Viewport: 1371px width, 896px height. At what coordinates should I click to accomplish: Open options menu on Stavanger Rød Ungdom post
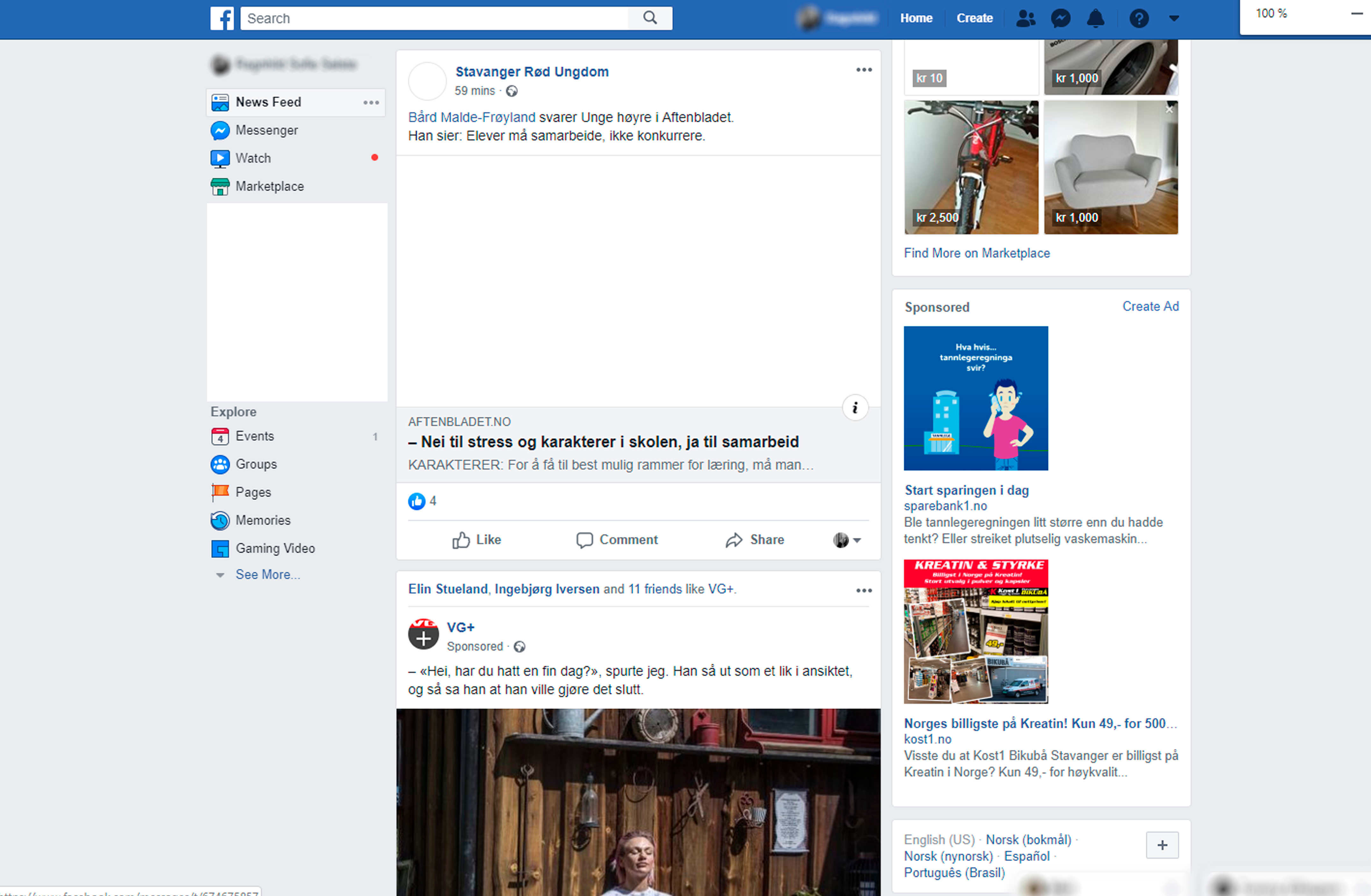(x=863, y=70)
